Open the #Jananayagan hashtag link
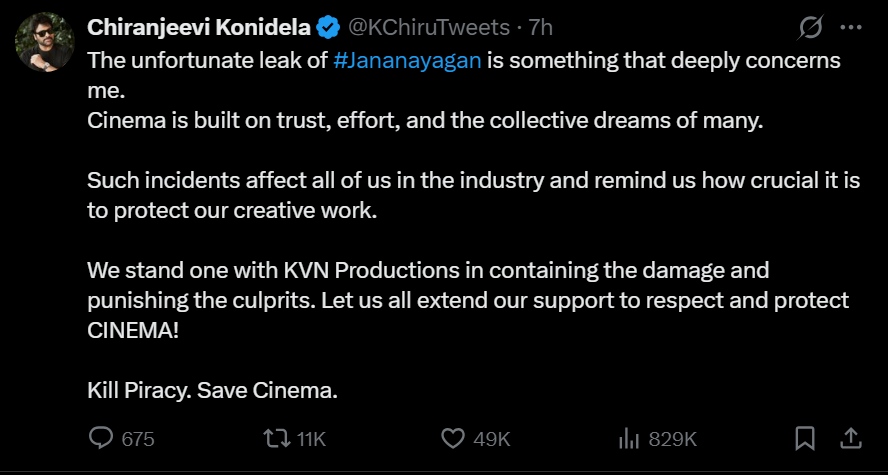 408,60
